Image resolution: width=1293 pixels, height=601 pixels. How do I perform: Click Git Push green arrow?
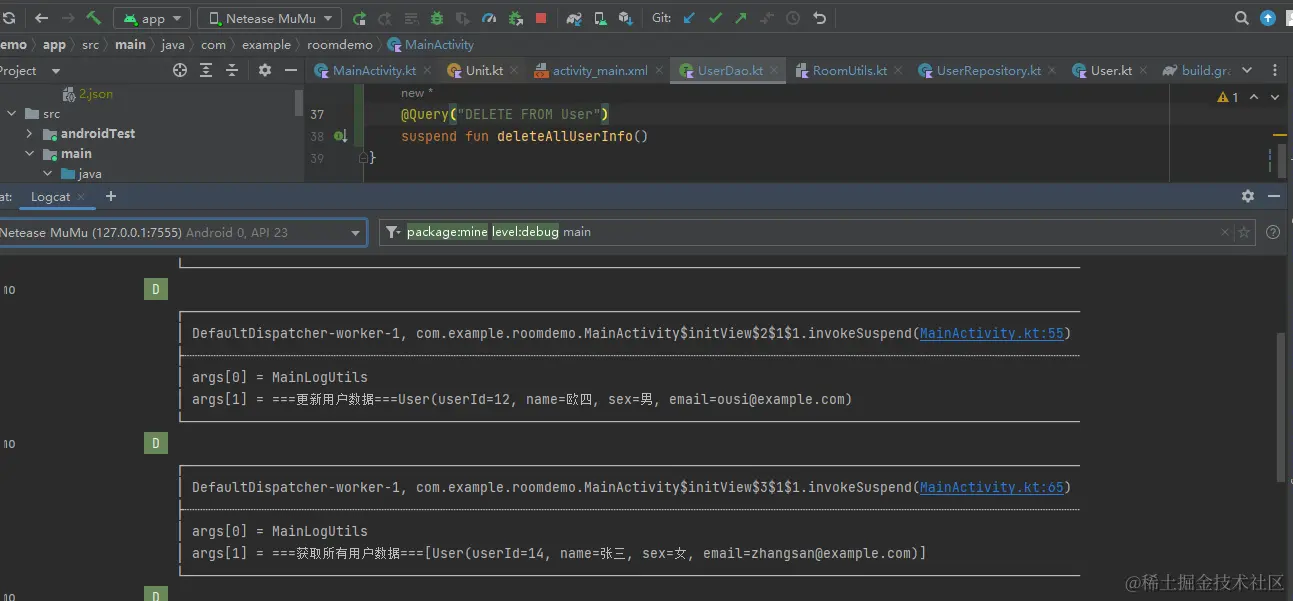click(x=741, y=18)
